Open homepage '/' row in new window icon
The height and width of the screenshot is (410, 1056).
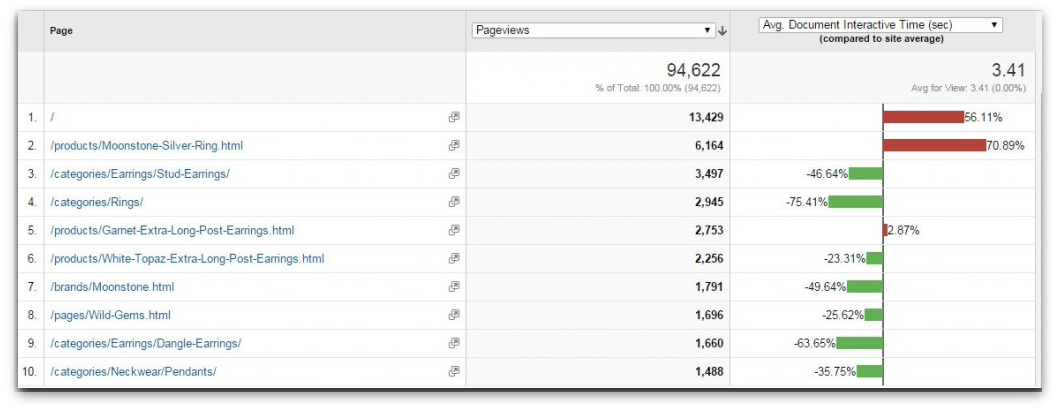[x=454, y=117]
